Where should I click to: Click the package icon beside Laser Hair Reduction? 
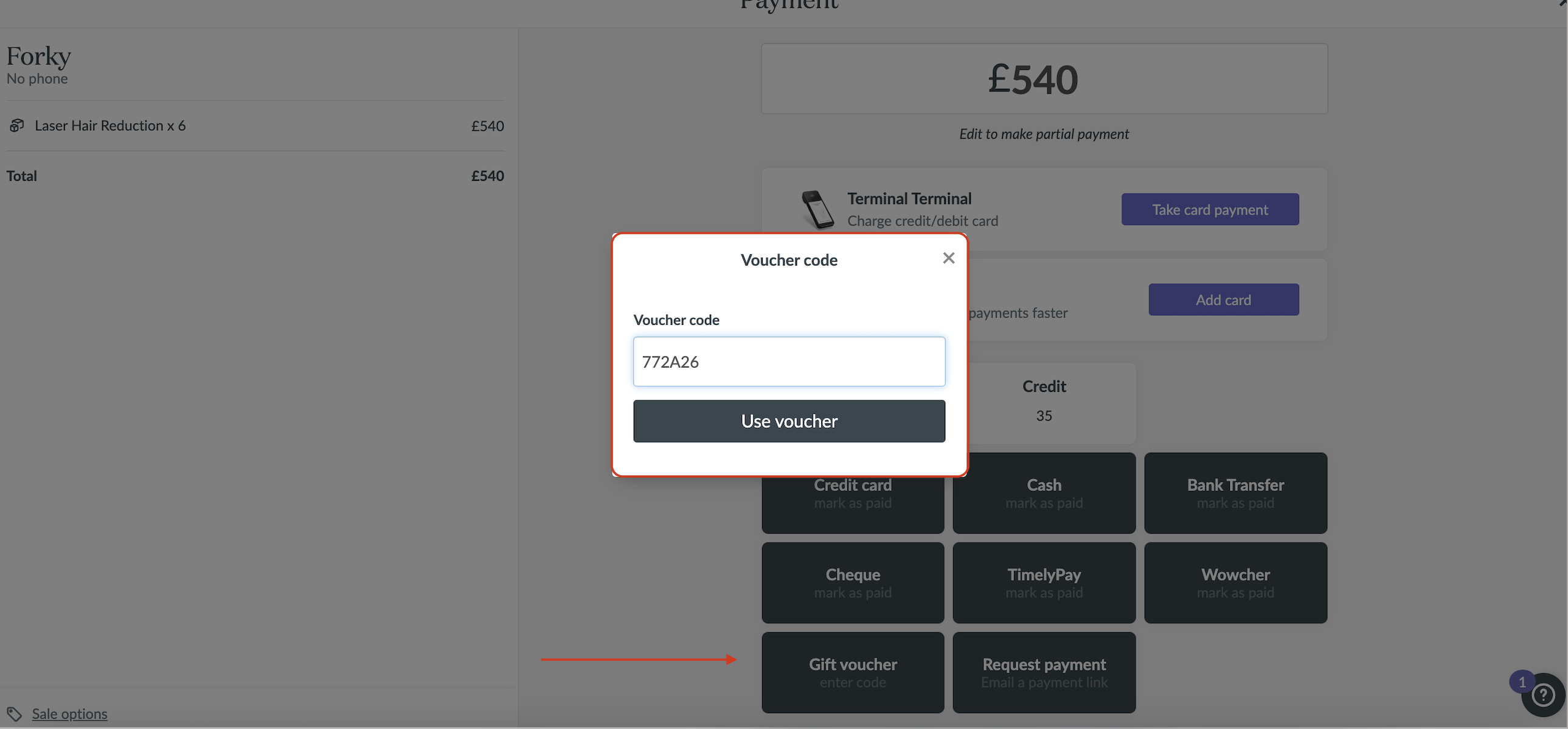coord(17,125)
